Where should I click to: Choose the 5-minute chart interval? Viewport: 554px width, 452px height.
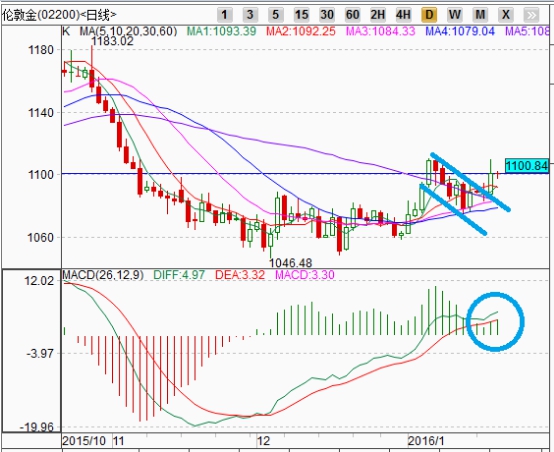coord(275,15)
